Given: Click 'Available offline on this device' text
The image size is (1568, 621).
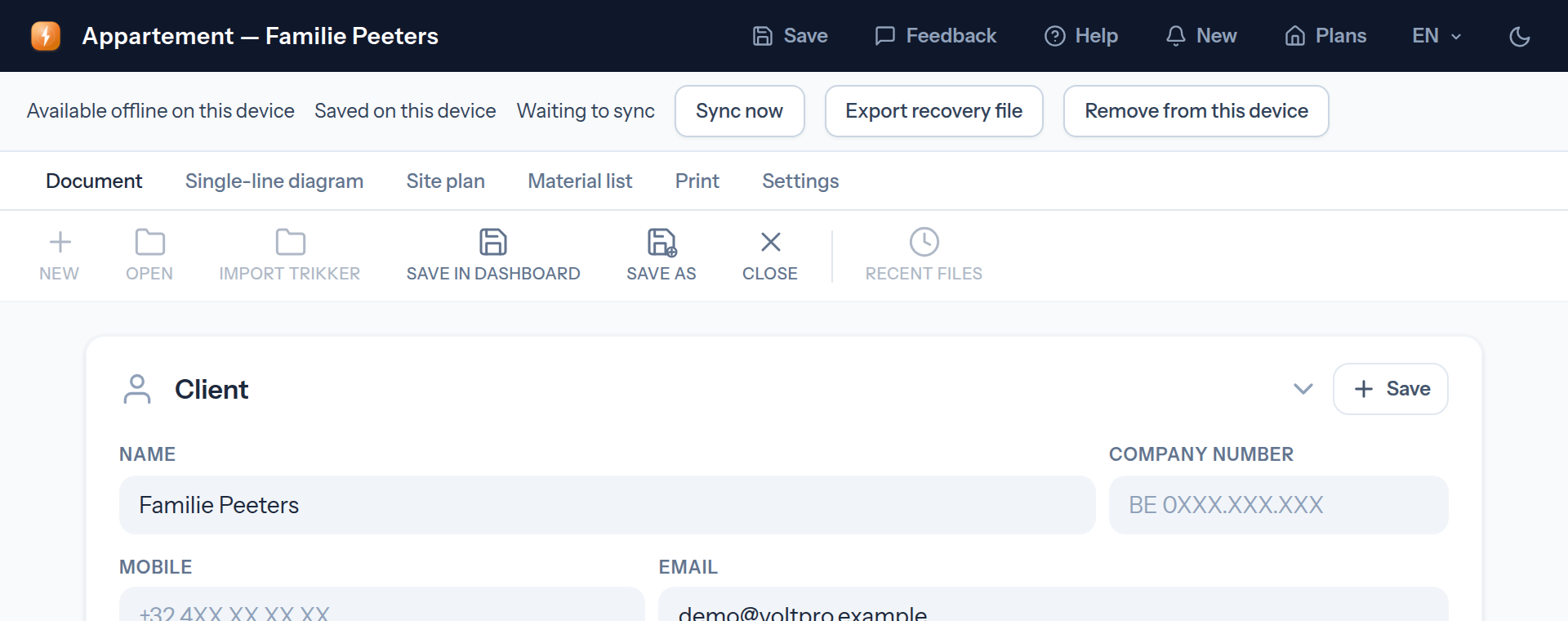Looking at the screenshot, I should 161,111.
